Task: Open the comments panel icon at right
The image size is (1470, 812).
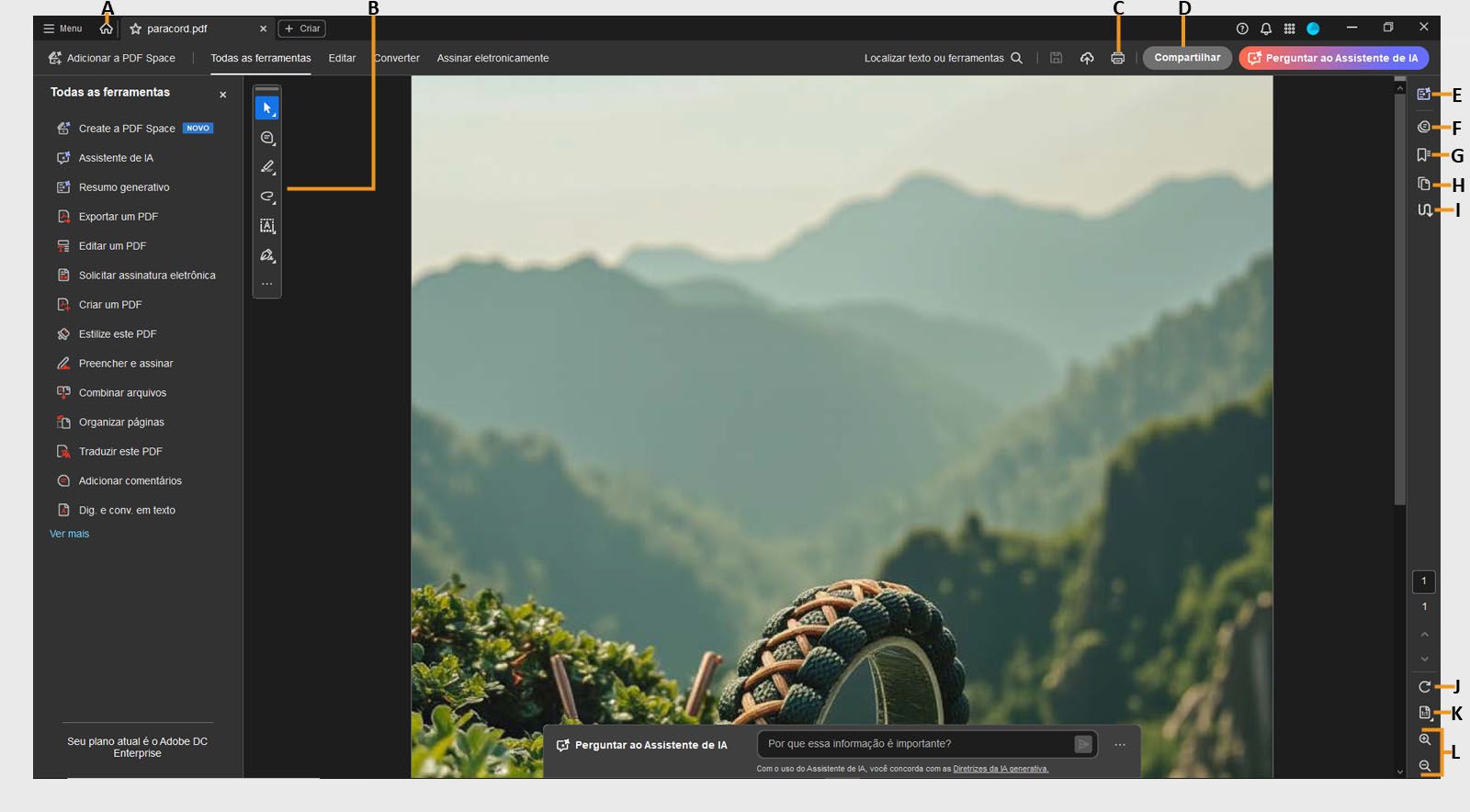Action: click(x=1424, y=127)
